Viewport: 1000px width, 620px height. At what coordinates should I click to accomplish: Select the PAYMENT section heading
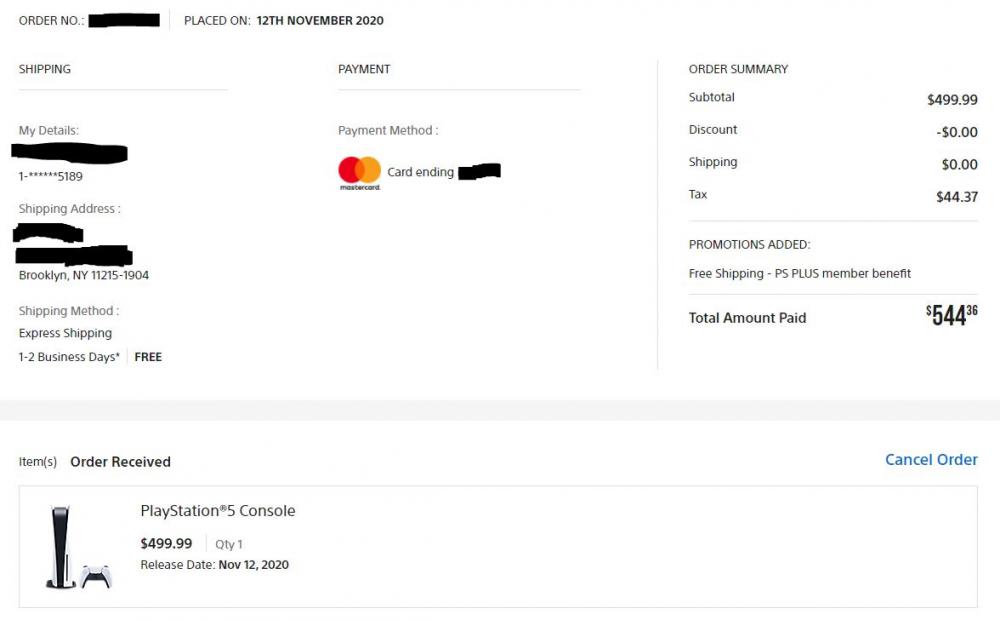coord(364,69)
